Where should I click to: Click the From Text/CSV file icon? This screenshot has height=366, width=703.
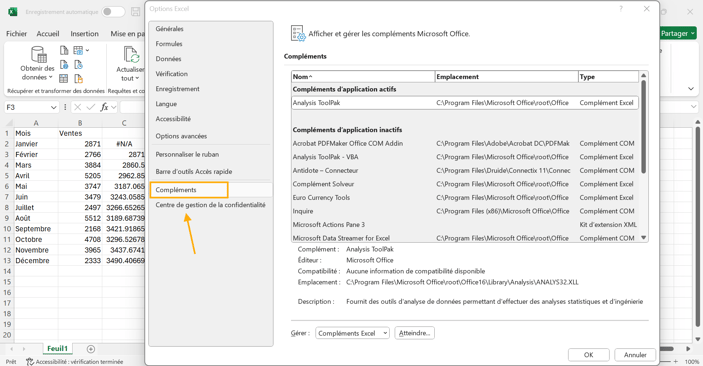(64, 50)
